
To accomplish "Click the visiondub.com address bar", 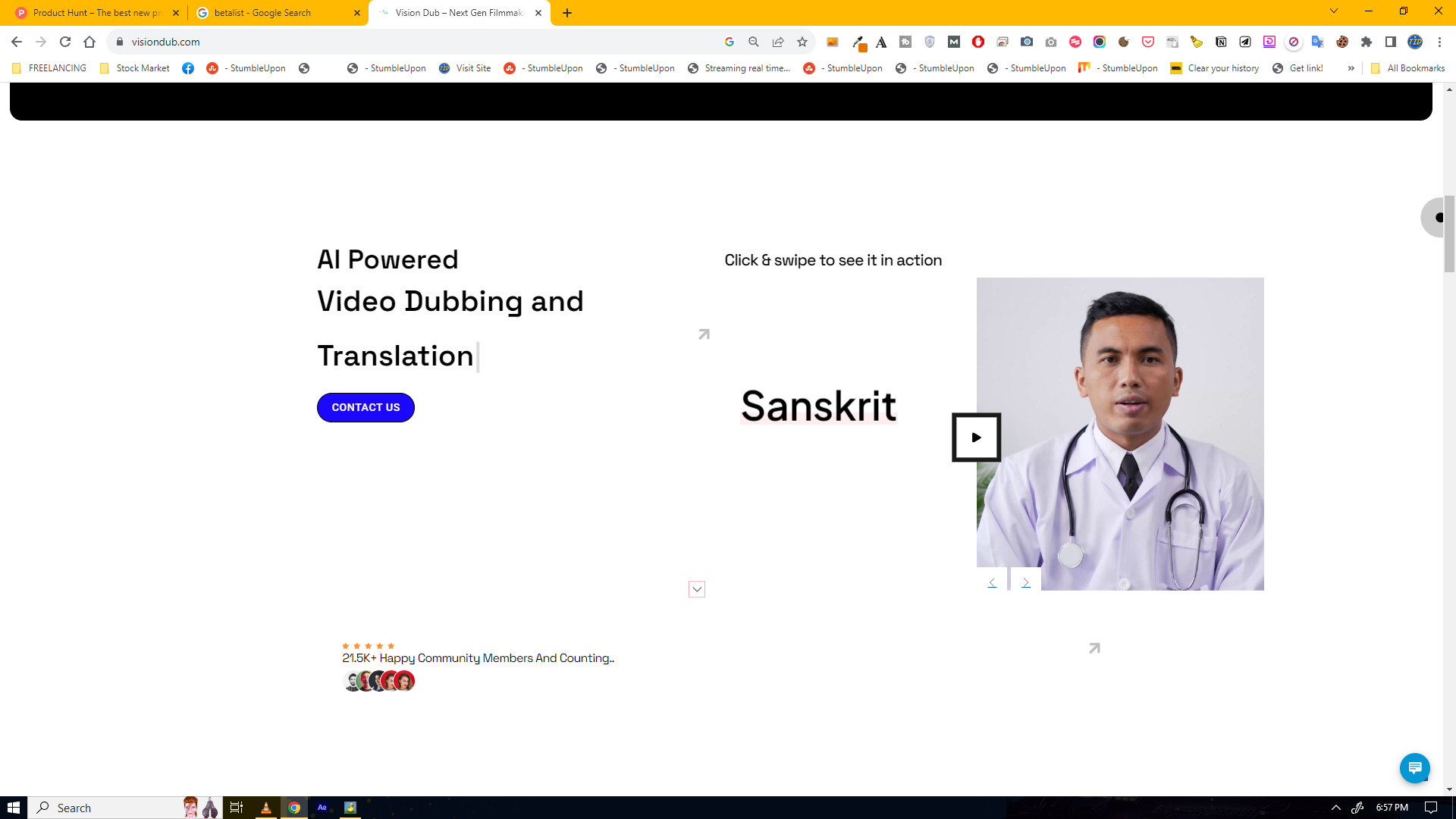I will point(417,42).
